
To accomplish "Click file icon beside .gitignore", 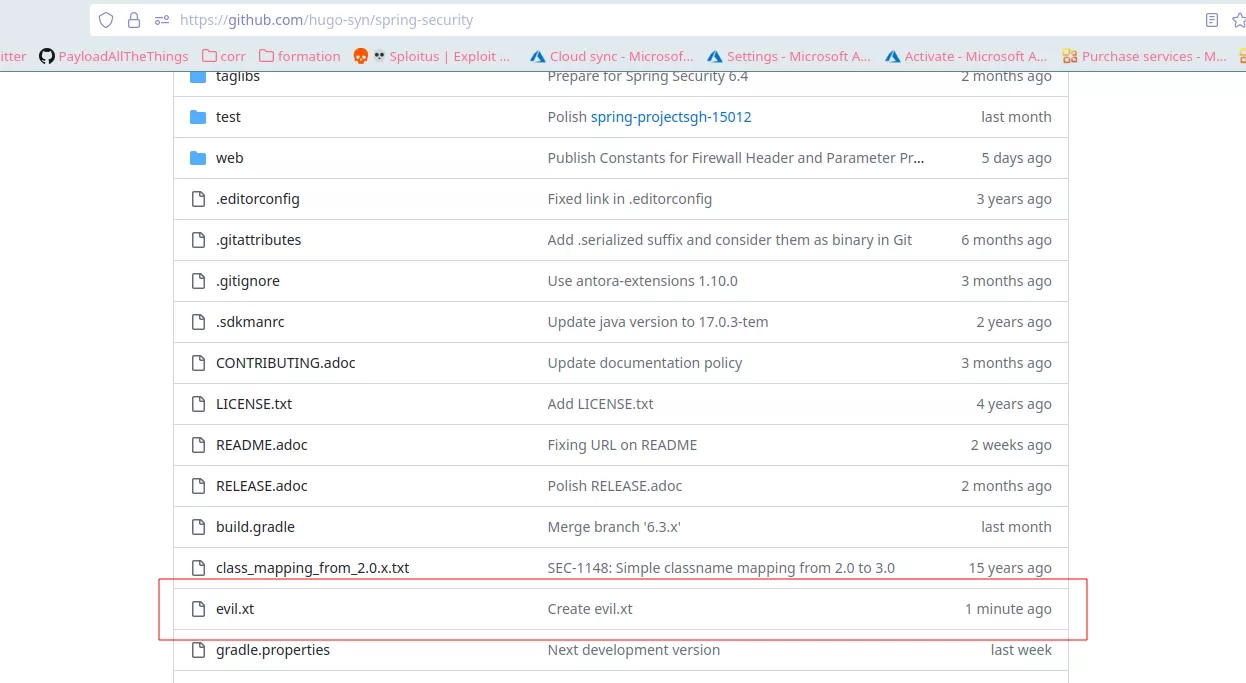I will click(x=198, y=281).
